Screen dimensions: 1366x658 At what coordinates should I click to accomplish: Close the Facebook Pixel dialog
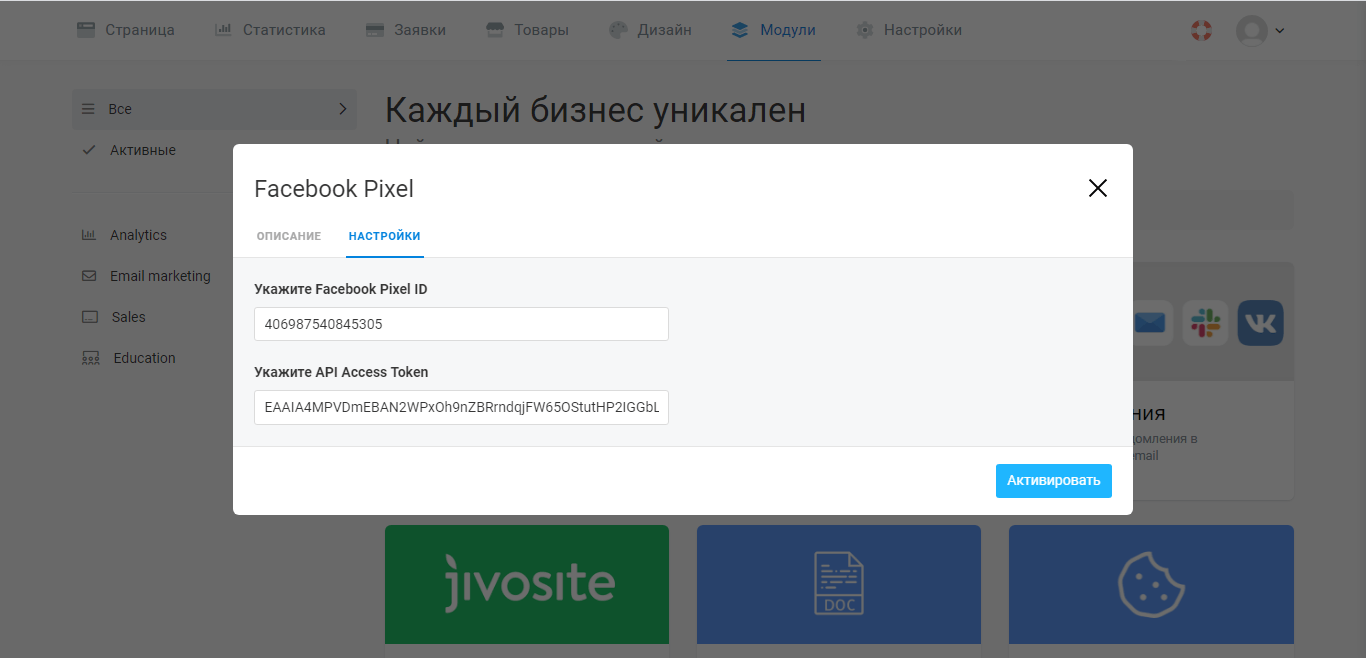1098,188
